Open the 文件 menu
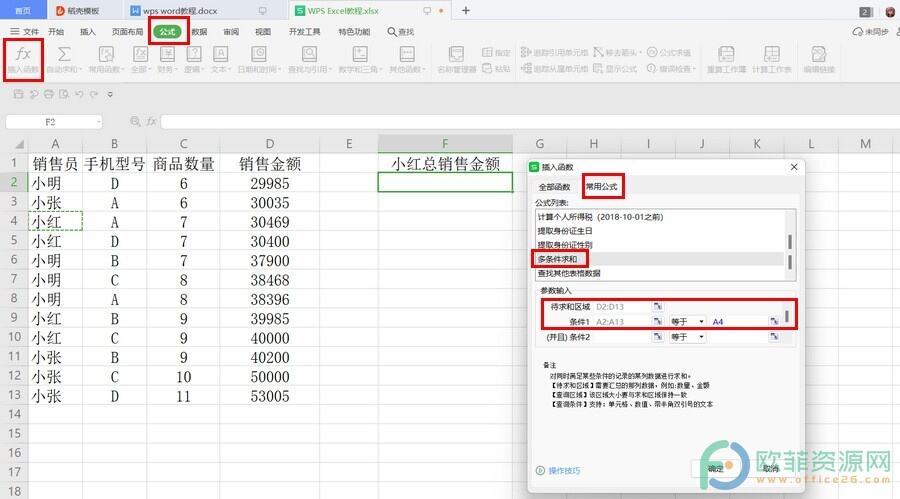The width and height of the screenshot is (900, 499). 25,32
